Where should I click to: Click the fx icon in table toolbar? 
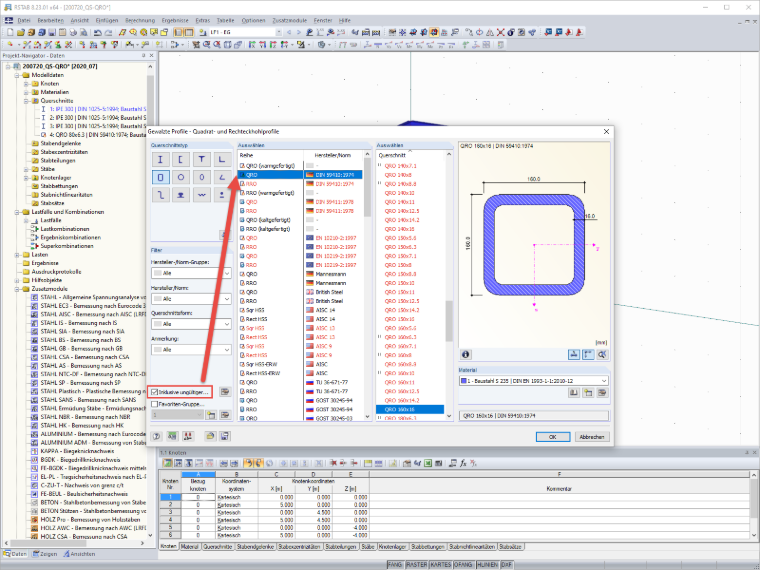[x=463, y=463]
